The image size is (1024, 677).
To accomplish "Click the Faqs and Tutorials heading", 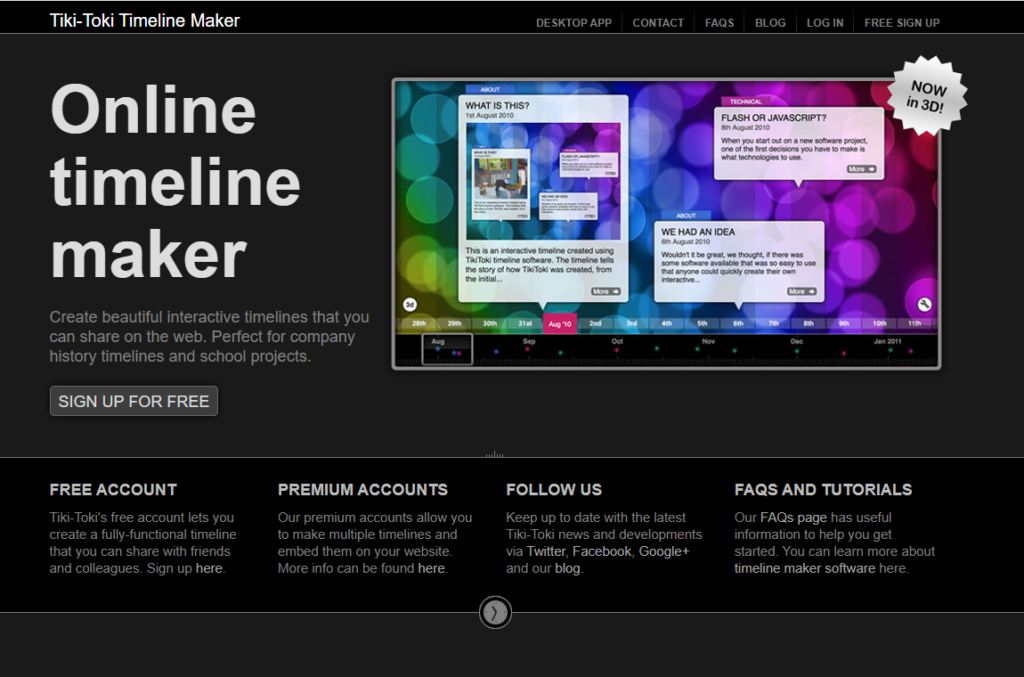I will click(x=823, y=490).
